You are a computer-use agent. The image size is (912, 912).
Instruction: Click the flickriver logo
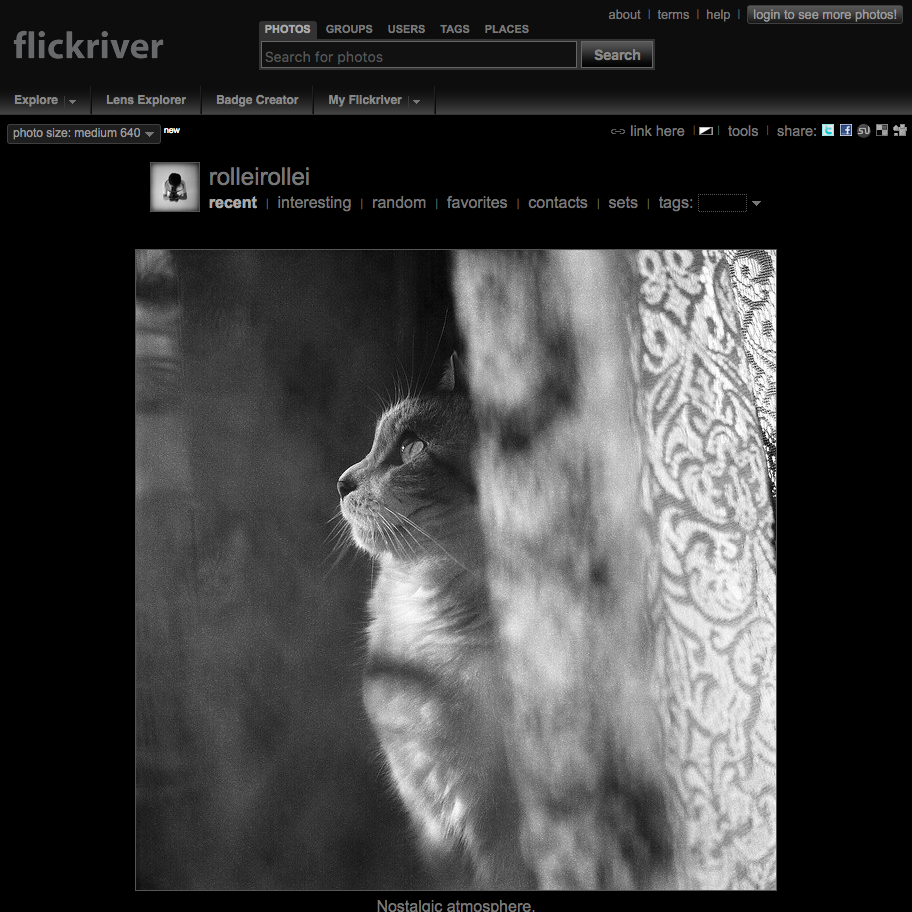click(x=88, y=45)
